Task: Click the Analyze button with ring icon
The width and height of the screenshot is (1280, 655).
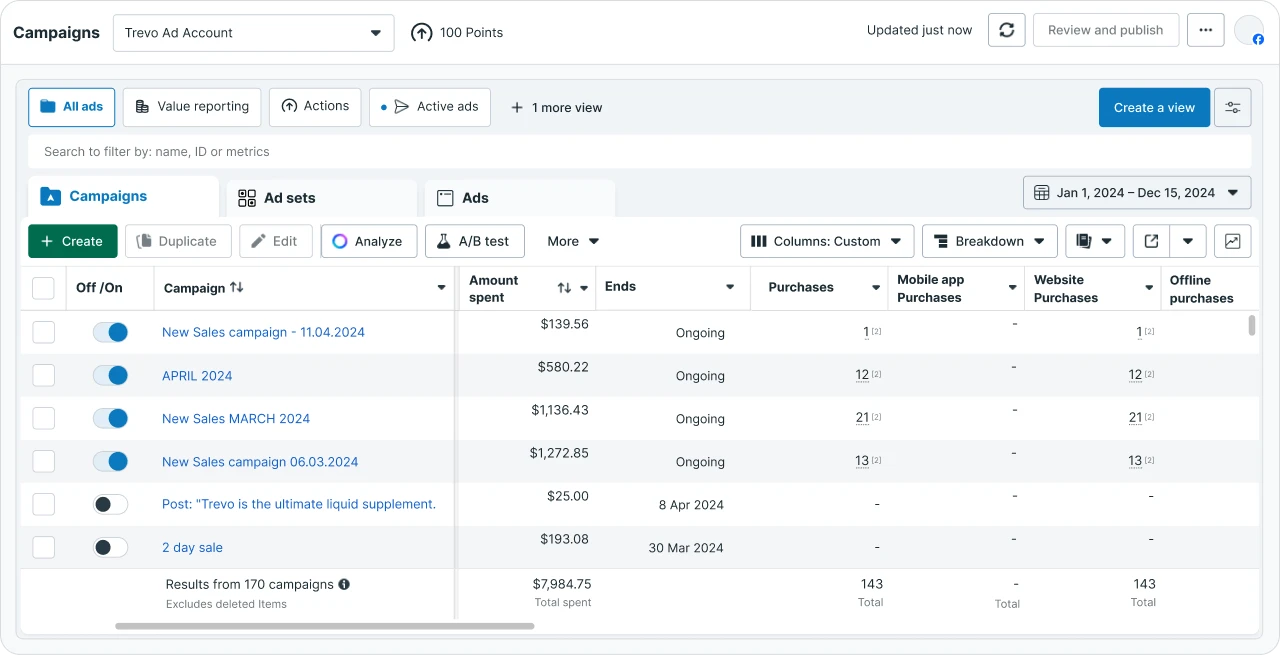Action: point(369,241)
